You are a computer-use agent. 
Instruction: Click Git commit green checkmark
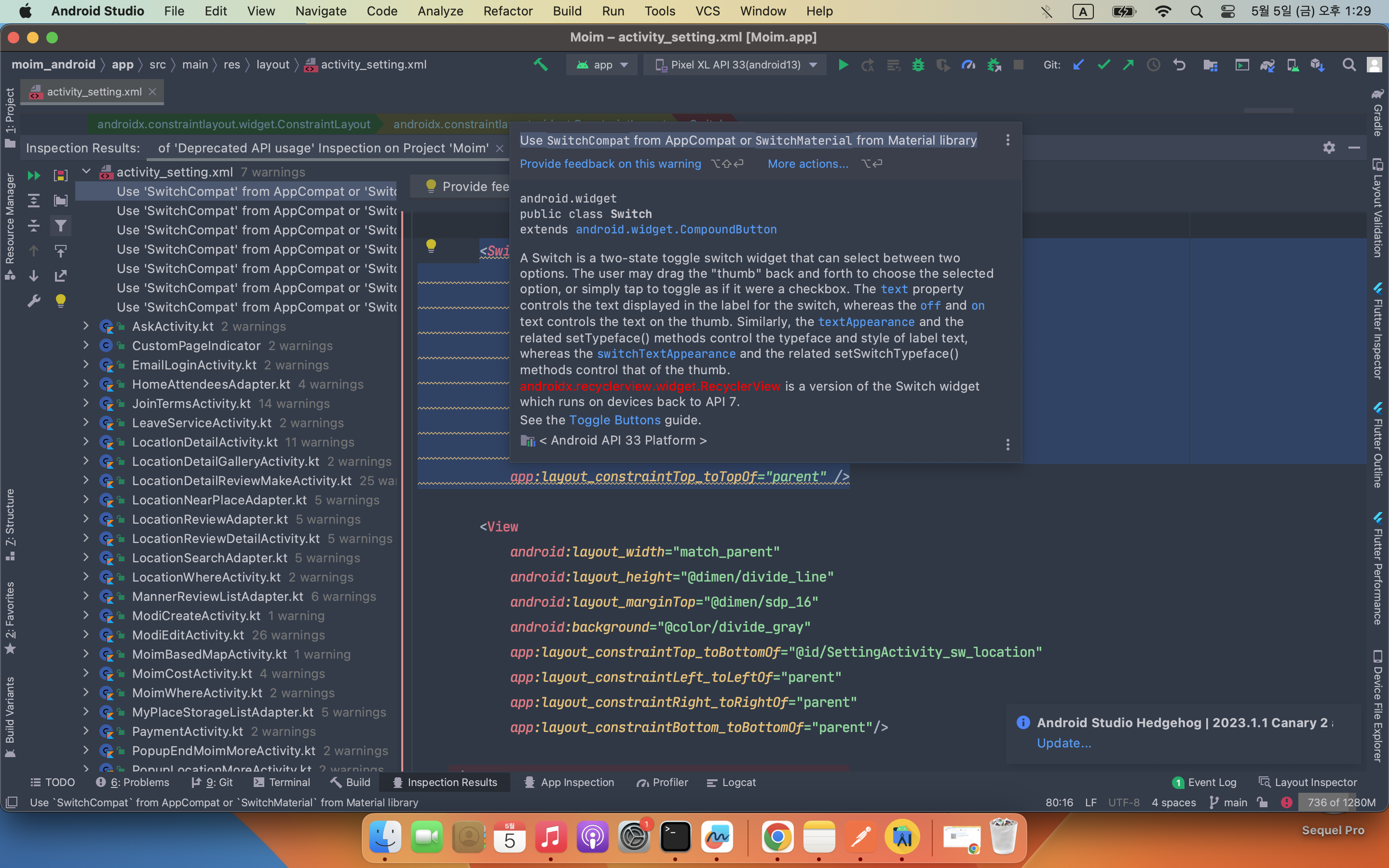pos(1103,65)
